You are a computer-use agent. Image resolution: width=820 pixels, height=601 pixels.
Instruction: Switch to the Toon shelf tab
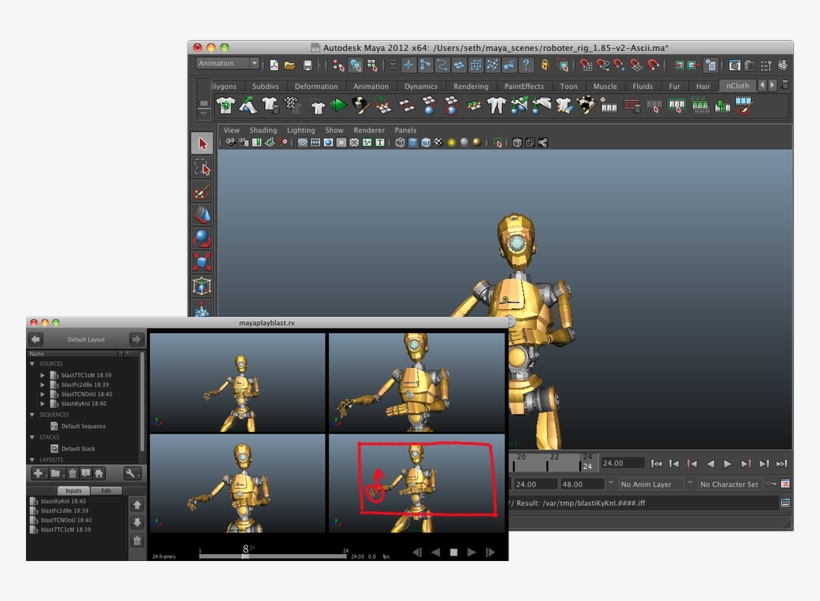pos(568,86)
